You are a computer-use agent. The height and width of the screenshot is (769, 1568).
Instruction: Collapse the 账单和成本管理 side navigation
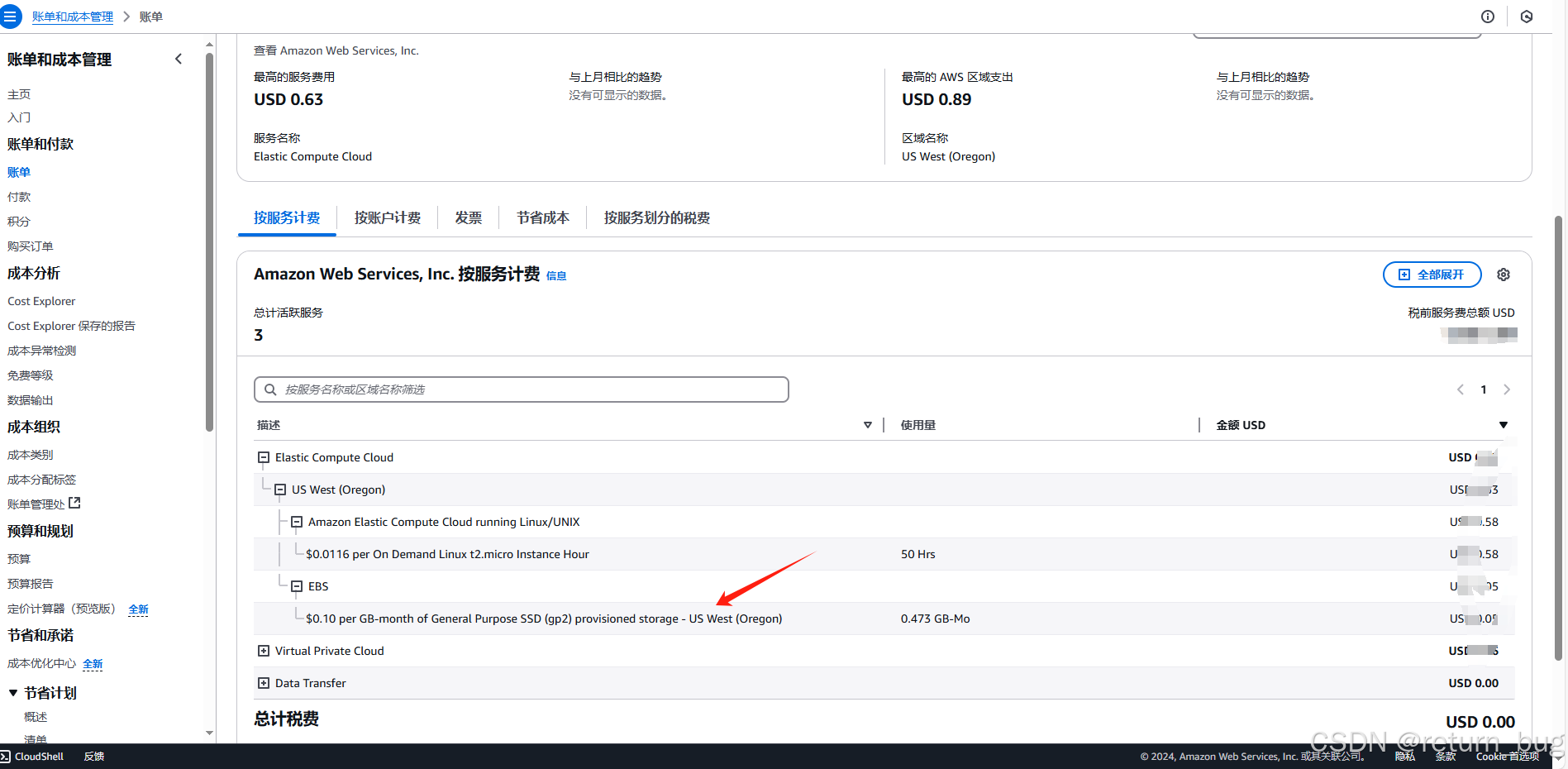[179, 59]
